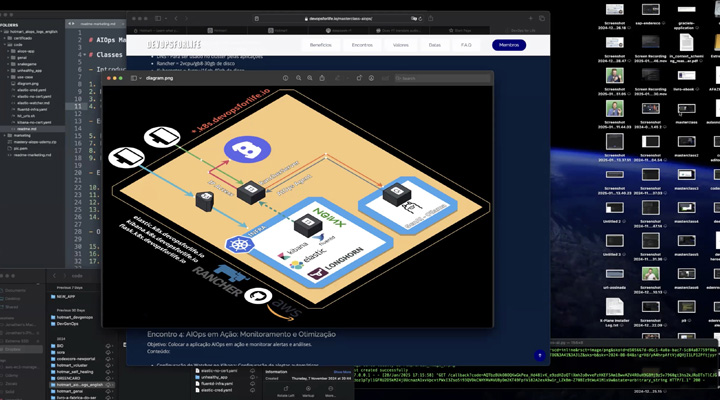The image size is (720, 400).
Task: Click the Safari reader page icon
Action: point(257,18)
